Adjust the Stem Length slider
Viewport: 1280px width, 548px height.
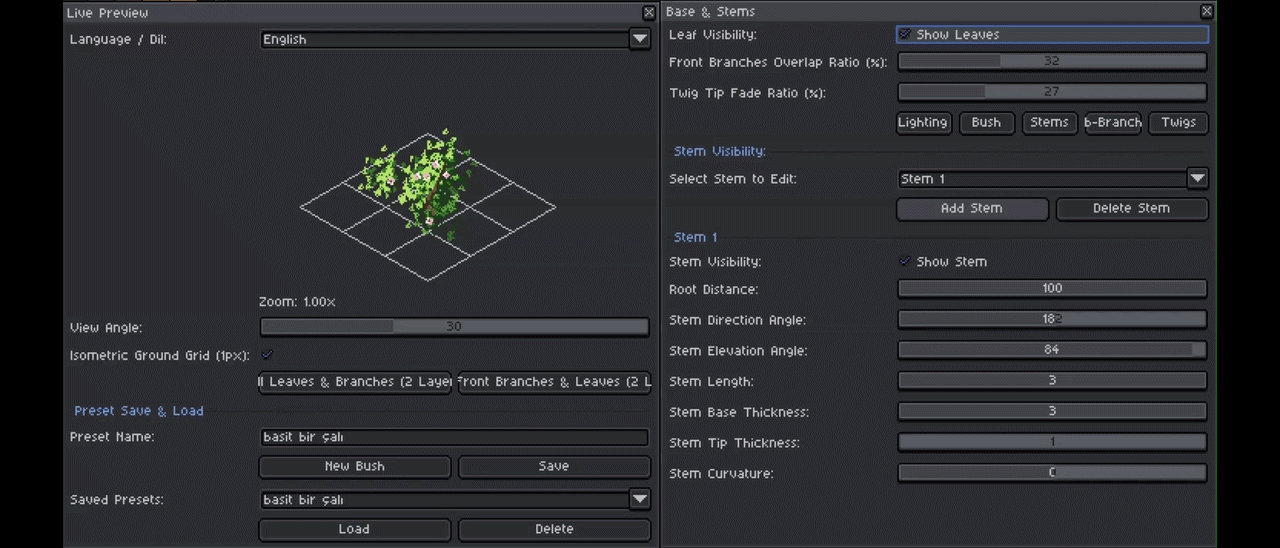point(1052,380)
